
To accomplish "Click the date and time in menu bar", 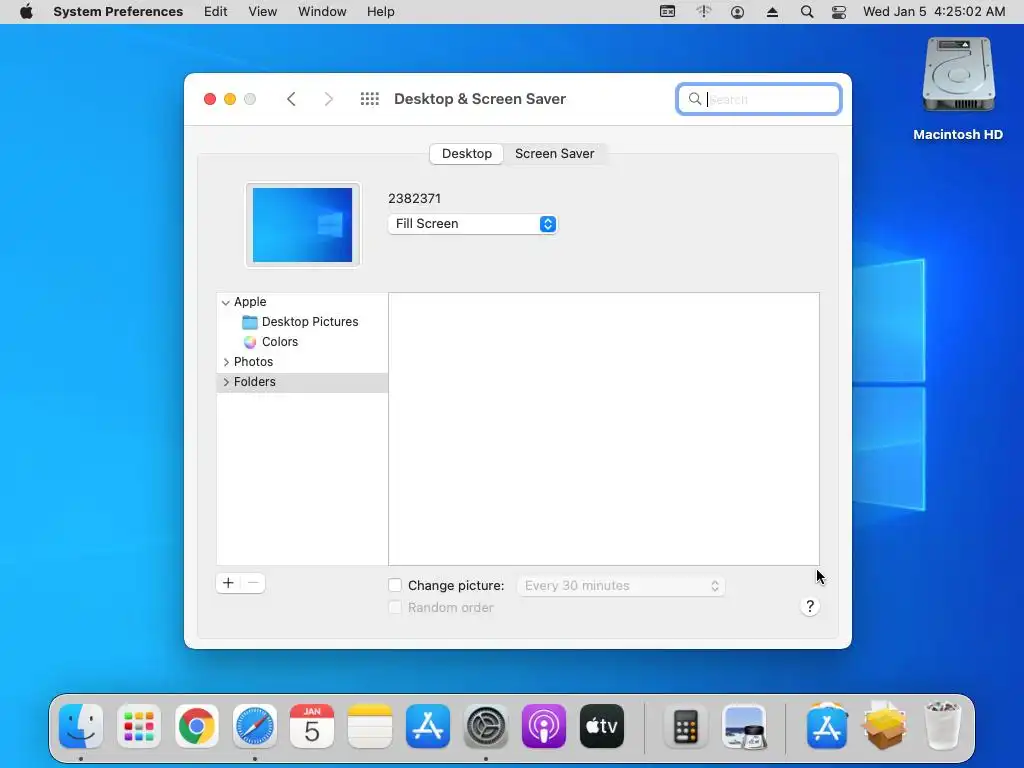I will click(x=934, y=12).
